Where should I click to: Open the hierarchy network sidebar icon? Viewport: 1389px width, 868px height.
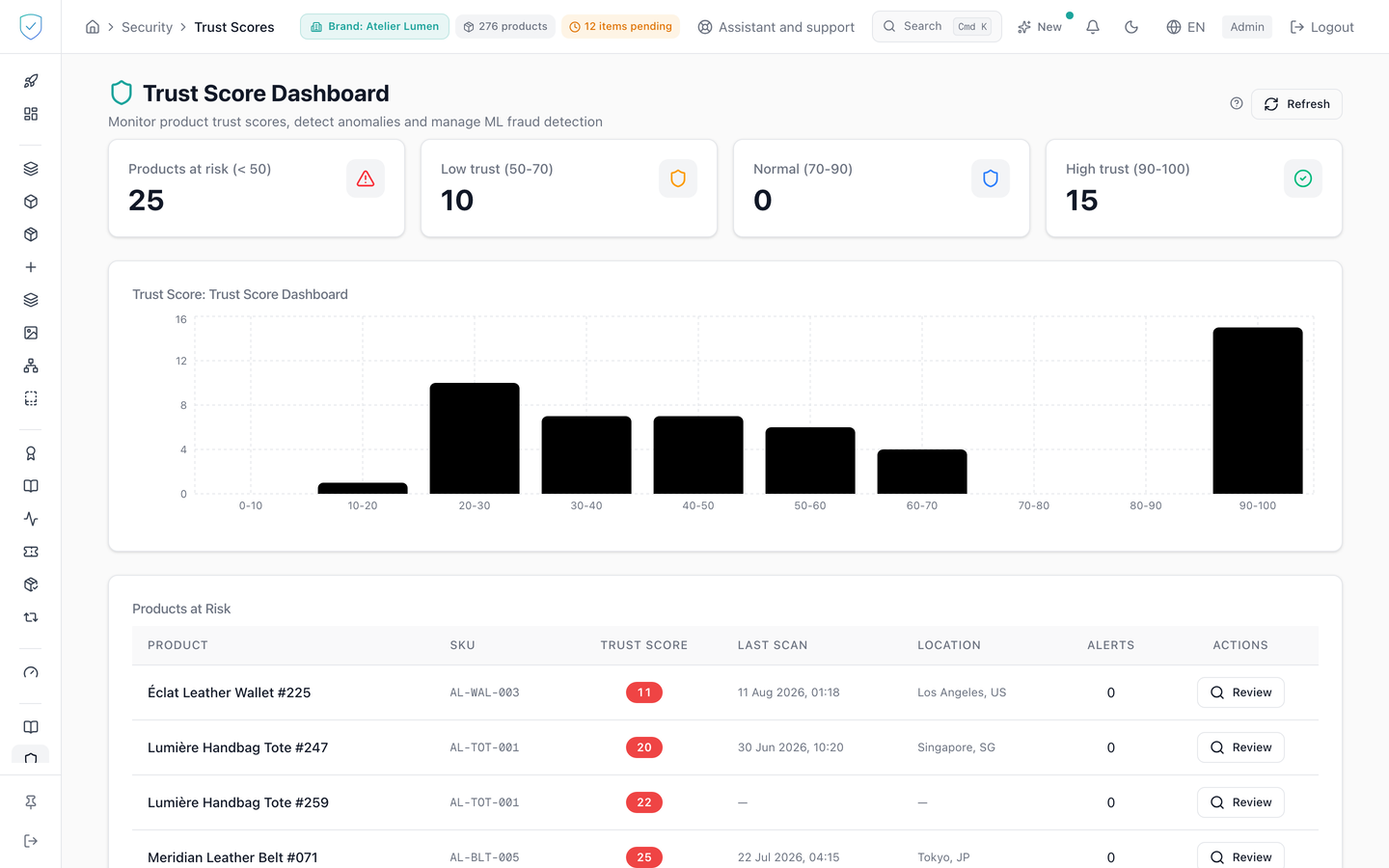point(31,366)
